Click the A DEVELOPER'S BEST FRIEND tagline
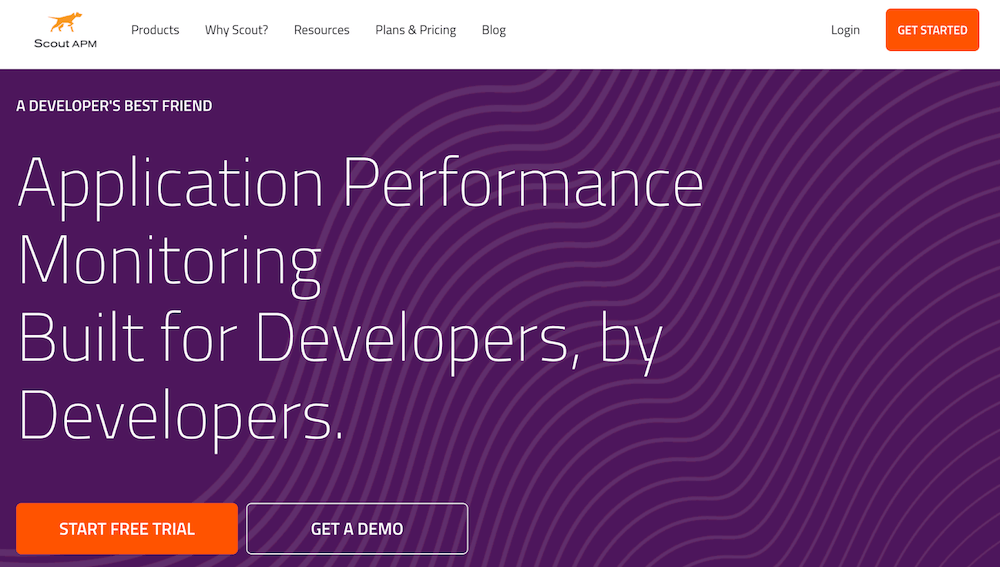1000x567 pixels. tap(114, 106)
